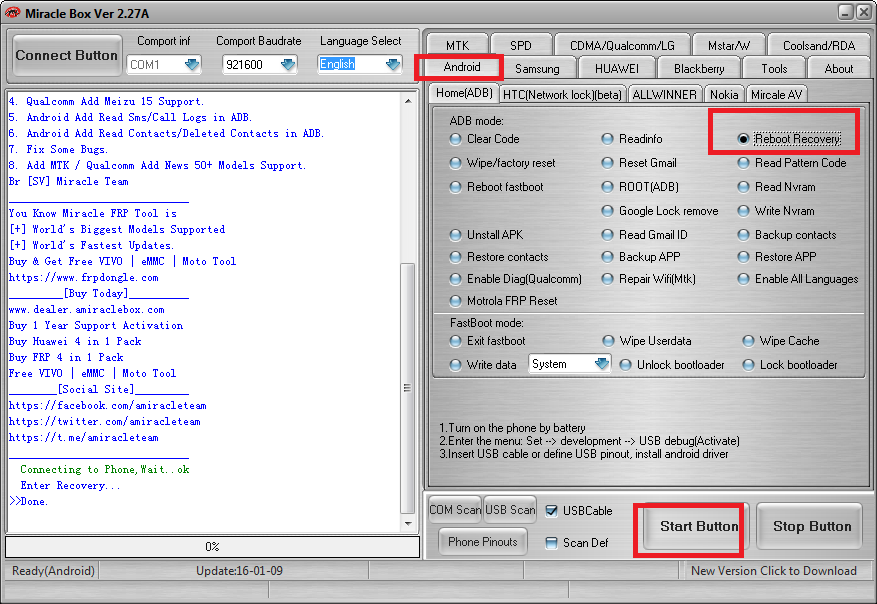Select the Android tab
Screen dimensions: 877x604
pos(461,67)
